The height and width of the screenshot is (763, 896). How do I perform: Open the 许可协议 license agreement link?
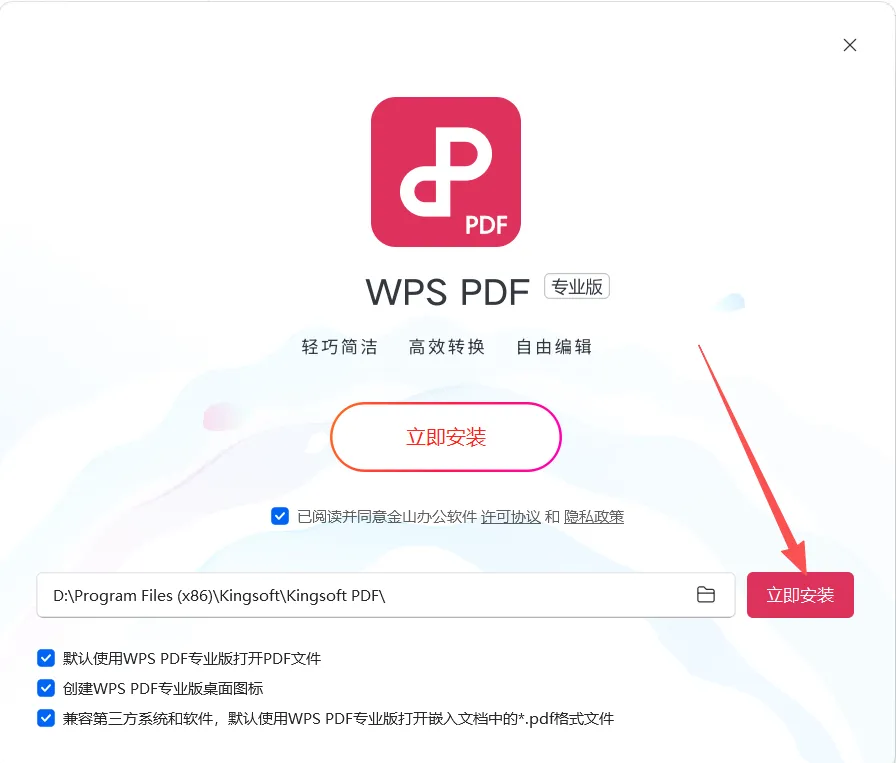pyautogui.click(x=510, y=517)
